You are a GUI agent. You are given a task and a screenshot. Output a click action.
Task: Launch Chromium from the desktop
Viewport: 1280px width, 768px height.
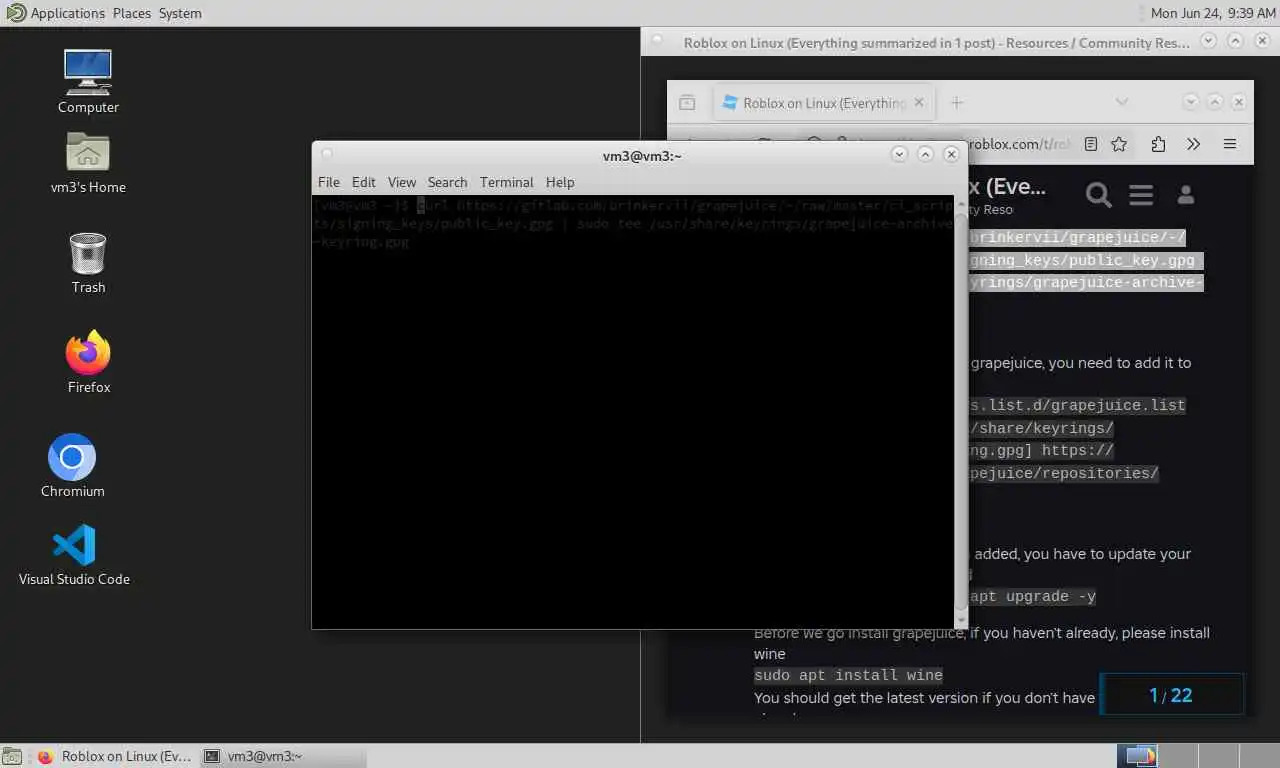pos(72,466)
